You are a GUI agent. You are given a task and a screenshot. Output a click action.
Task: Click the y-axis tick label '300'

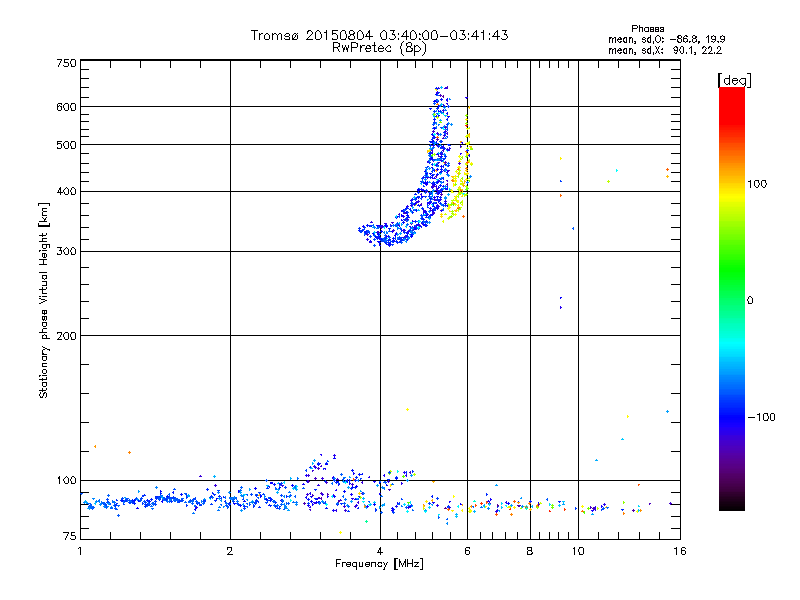[x=66, y=252]
